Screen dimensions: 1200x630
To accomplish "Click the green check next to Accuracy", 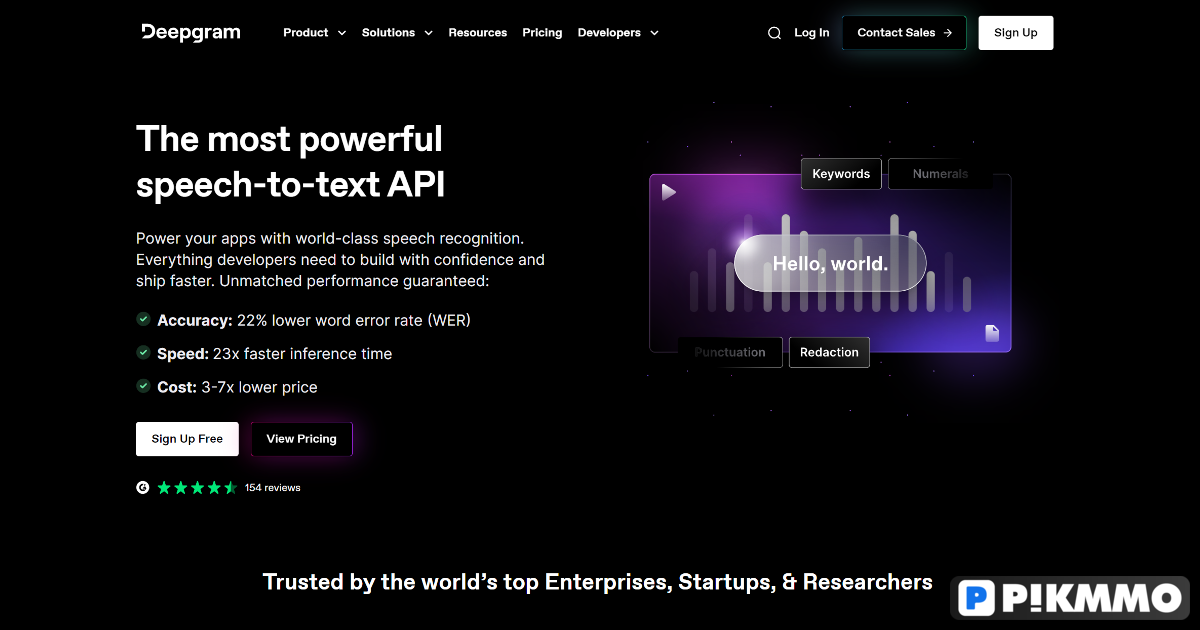I will [144, 320].
